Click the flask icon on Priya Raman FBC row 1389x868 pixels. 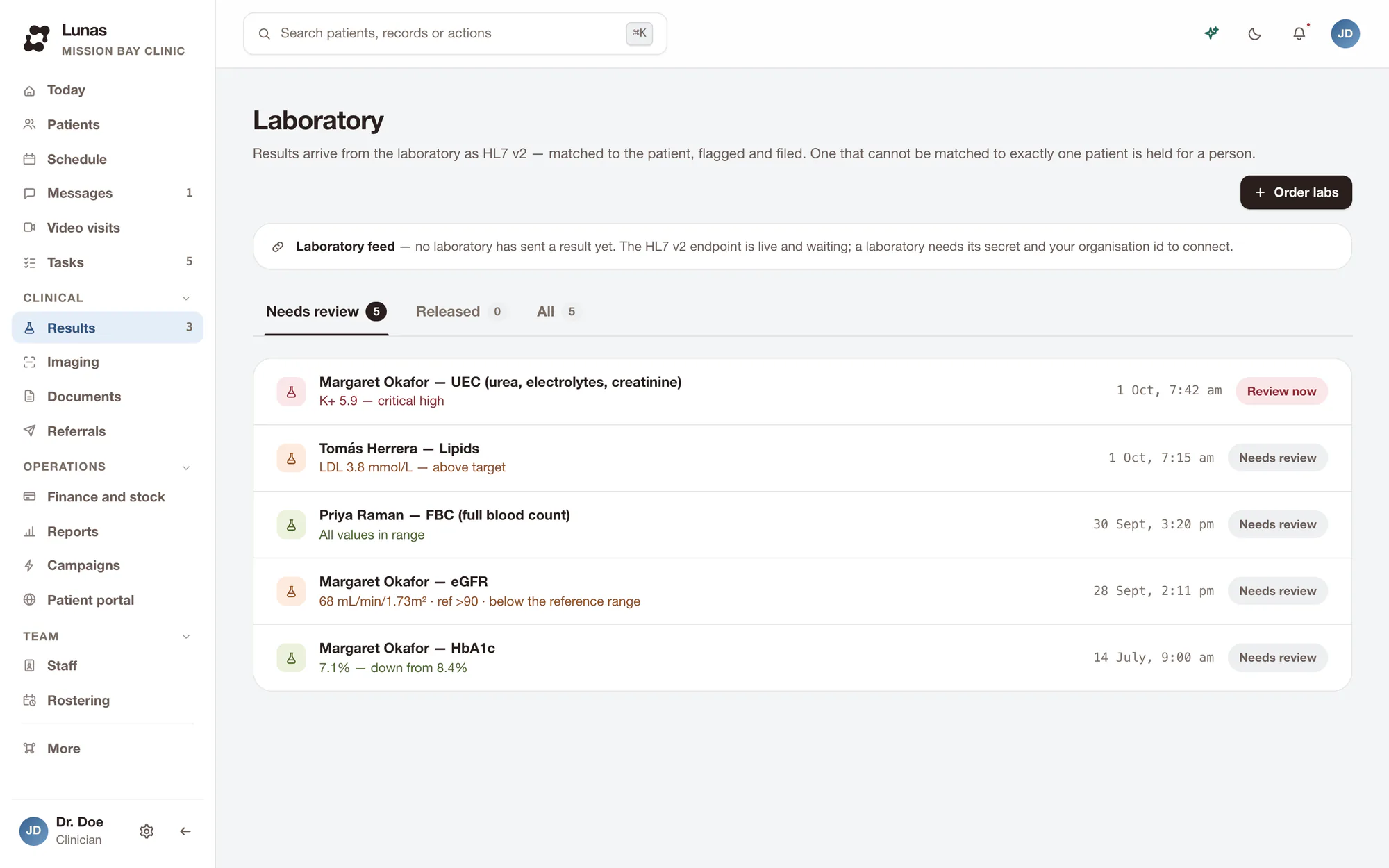[291, 525]
